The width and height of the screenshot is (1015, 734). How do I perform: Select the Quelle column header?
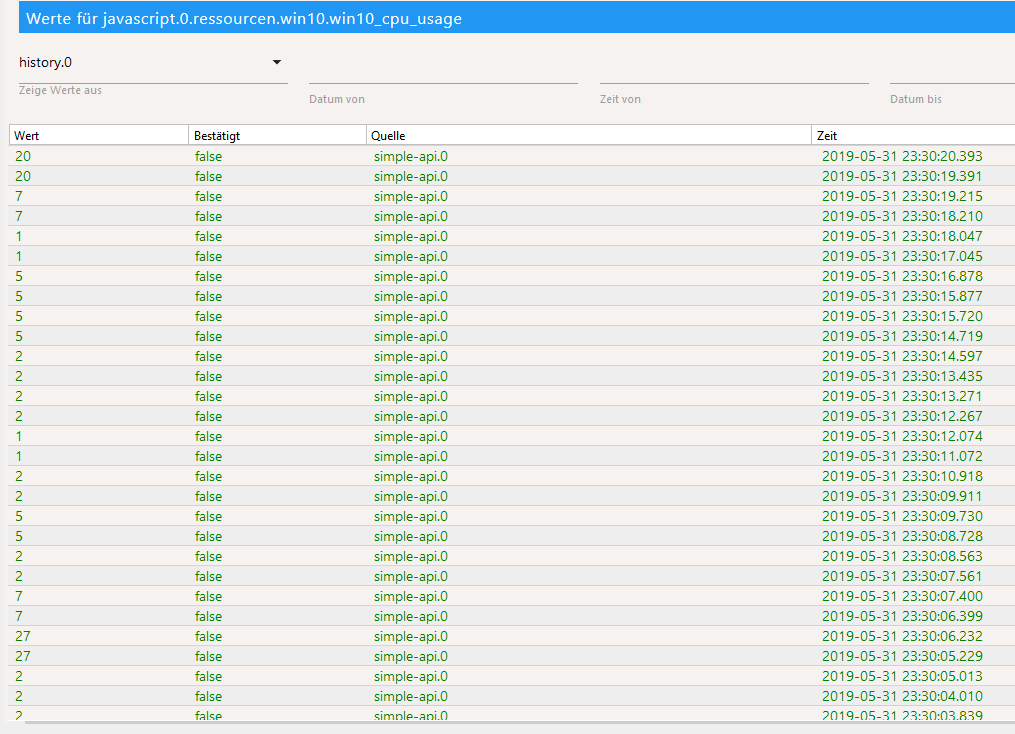[x=588, y=135]
